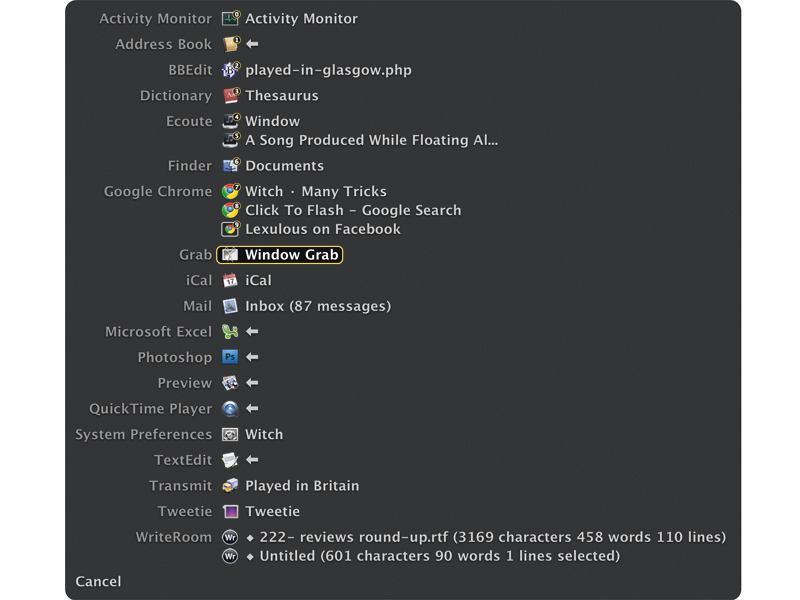Click the arrow next to QuickTime Player

coord(252,409)
